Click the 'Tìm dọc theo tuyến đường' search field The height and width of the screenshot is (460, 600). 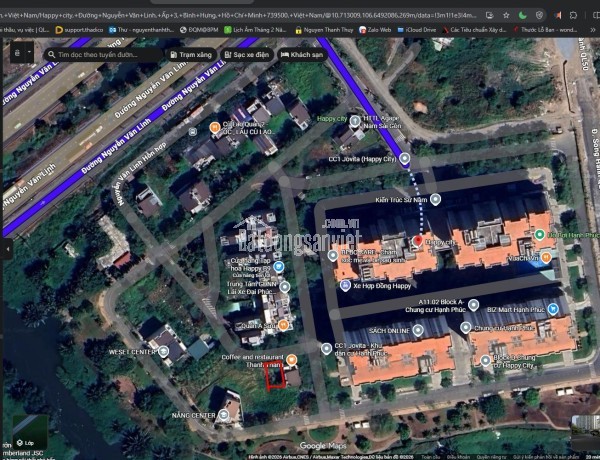[x=103, y=55]
